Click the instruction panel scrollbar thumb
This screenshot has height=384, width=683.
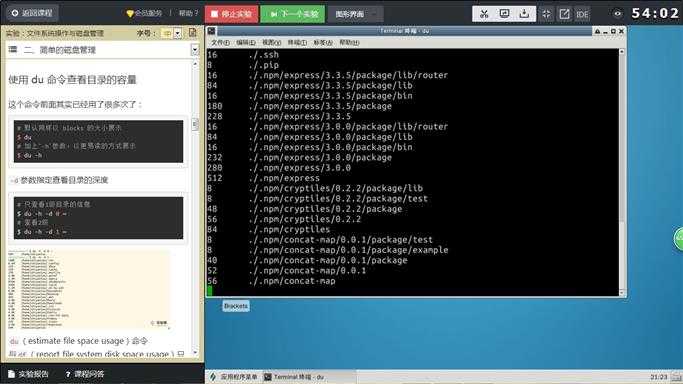(195, 125)
